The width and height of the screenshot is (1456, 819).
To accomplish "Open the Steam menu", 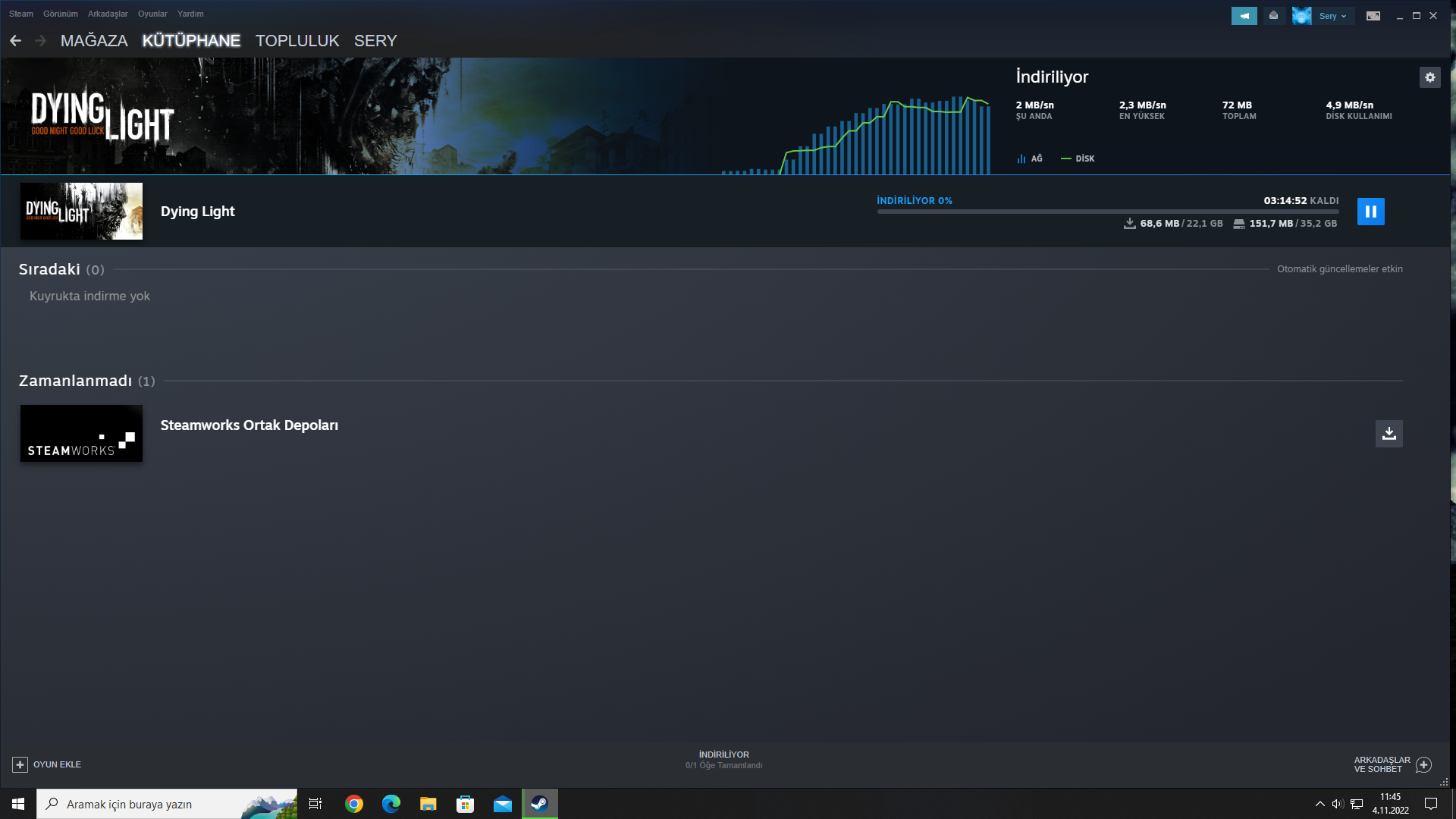I will click(x=20, y=14).
